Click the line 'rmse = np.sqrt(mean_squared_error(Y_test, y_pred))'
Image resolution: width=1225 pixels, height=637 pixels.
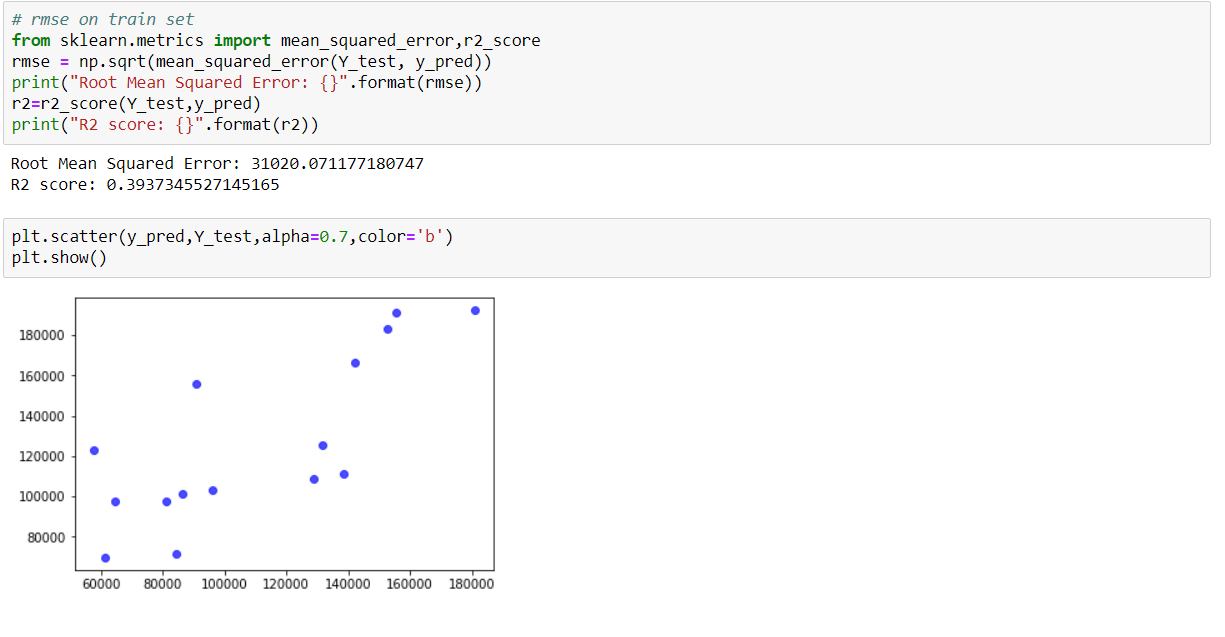[252, 61]
